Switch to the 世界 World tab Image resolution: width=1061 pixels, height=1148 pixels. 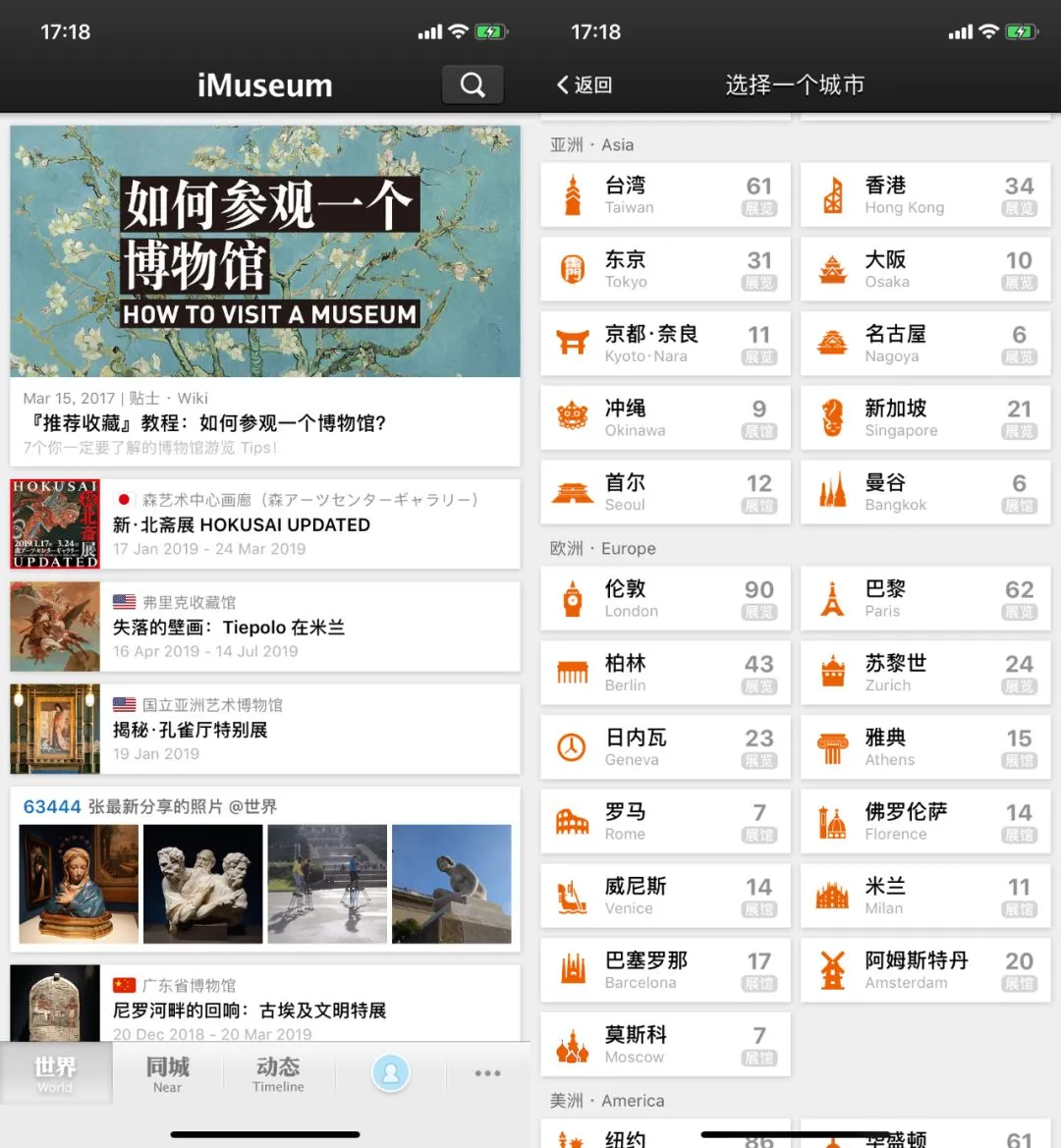point(56,1073)
